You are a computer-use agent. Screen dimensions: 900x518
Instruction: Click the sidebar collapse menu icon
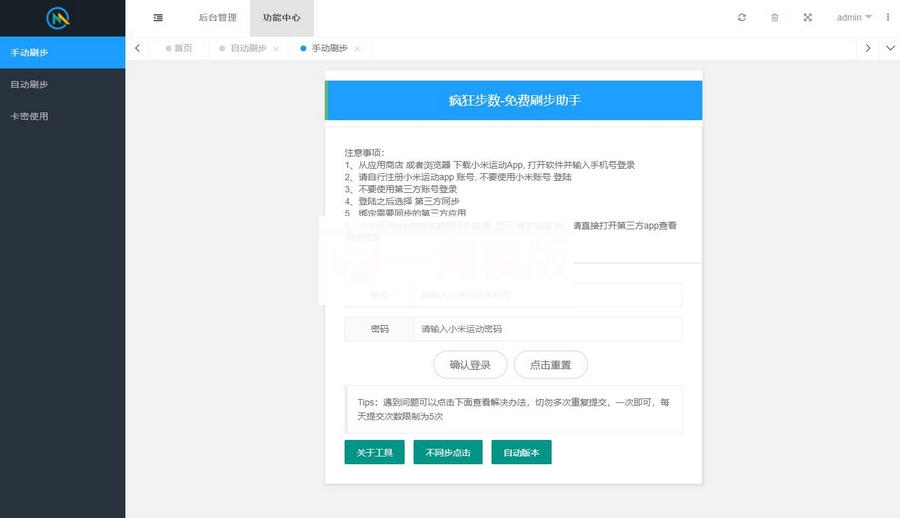pos(158,18)
